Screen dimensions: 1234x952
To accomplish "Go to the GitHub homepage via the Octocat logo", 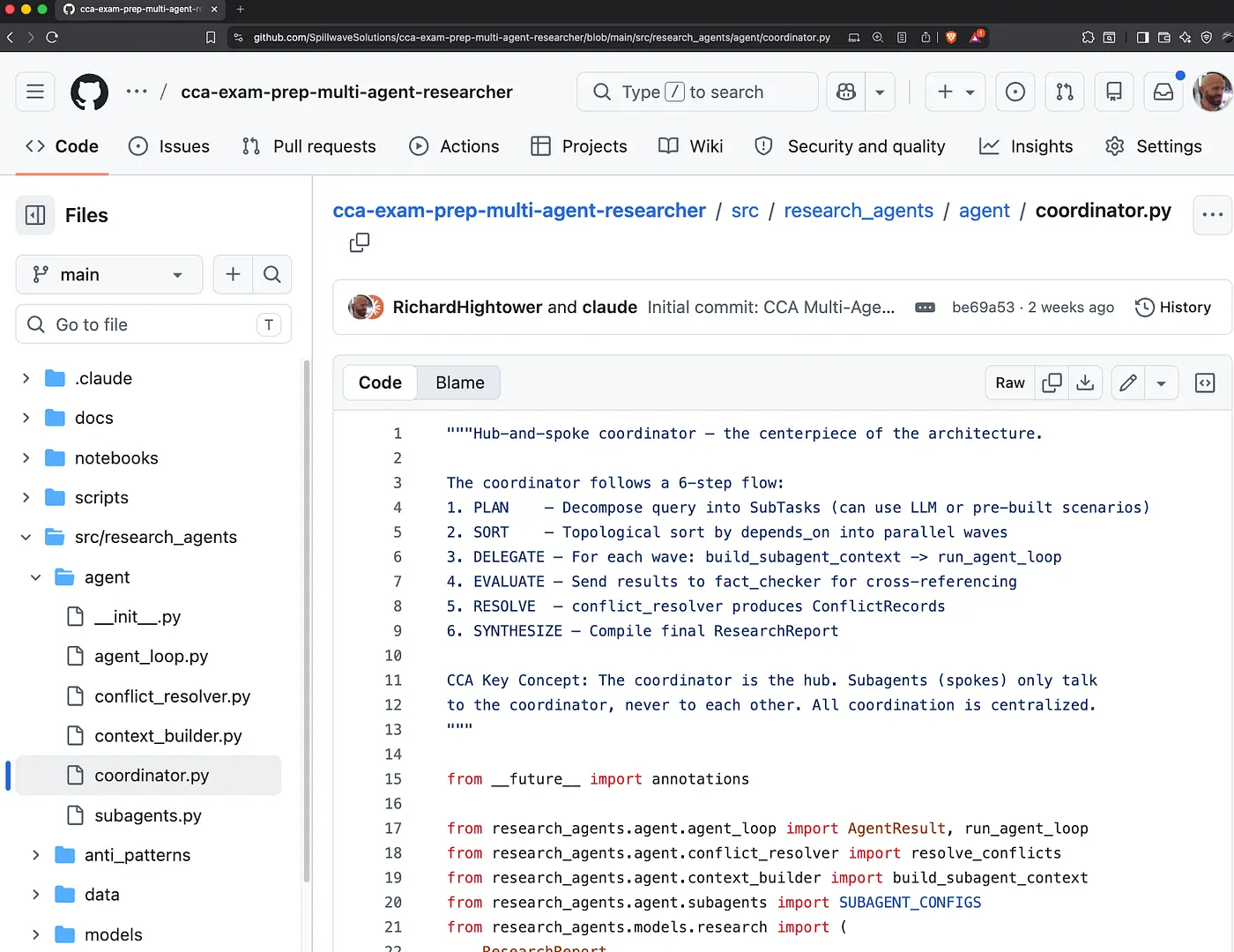I will (89, 92).
